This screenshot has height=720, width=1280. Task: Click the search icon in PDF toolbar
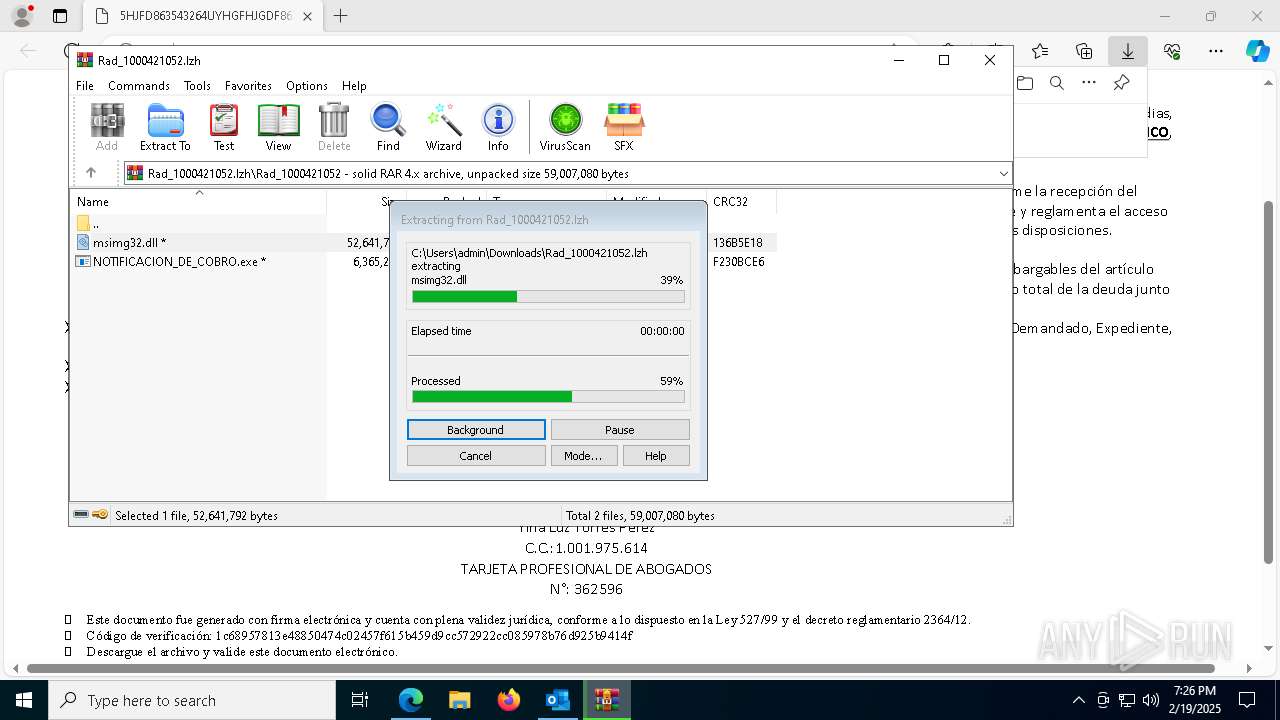tap(1057, 83)
